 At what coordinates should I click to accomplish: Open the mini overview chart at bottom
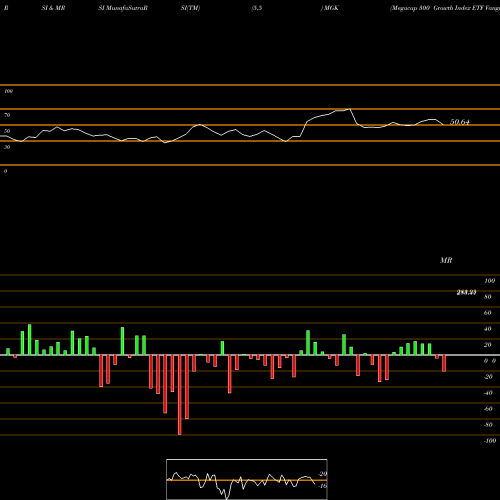pyautogui.click(x=247, y=479)
